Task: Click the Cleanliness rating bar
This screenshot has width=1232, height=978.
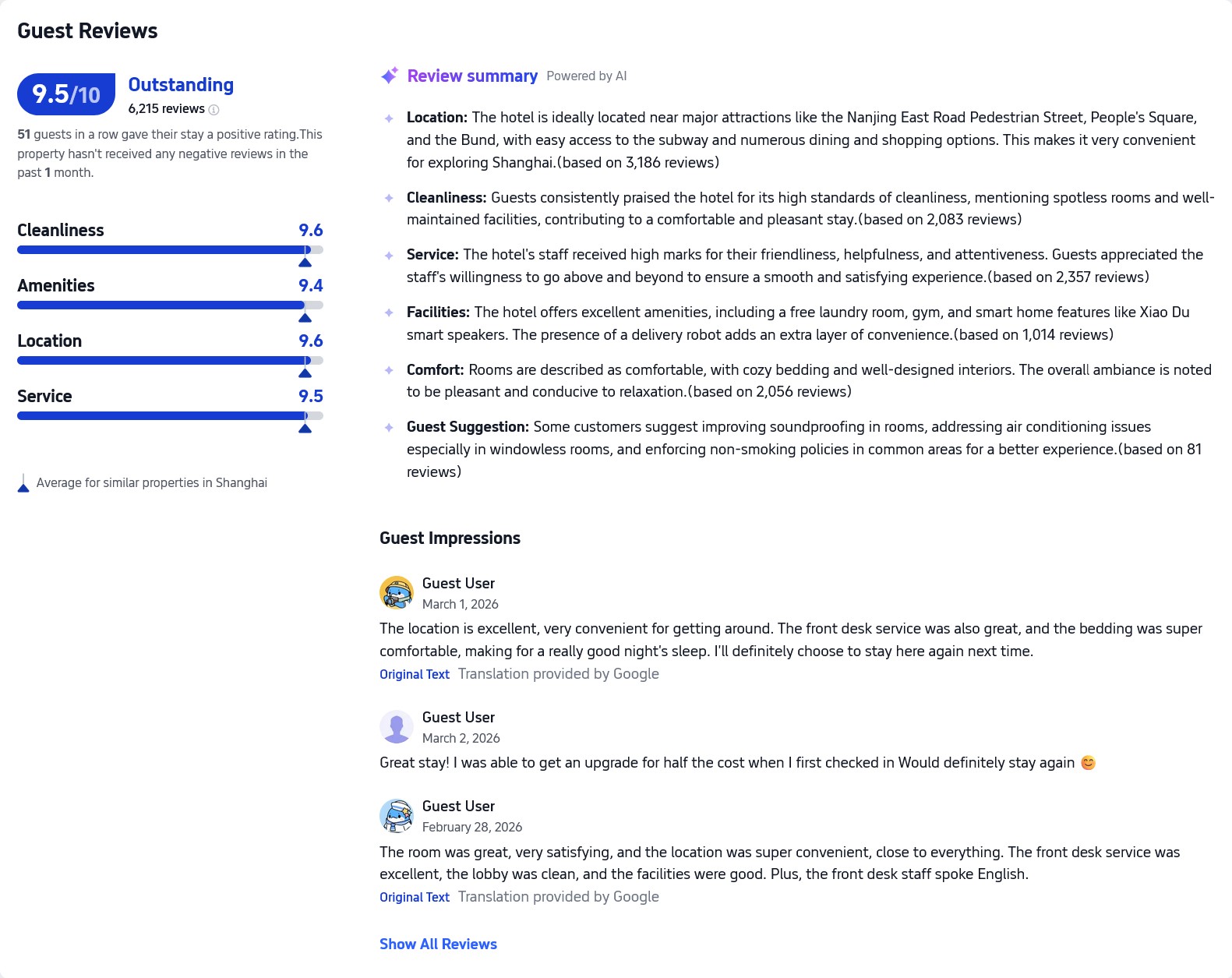Action: [x=170, y=250]
